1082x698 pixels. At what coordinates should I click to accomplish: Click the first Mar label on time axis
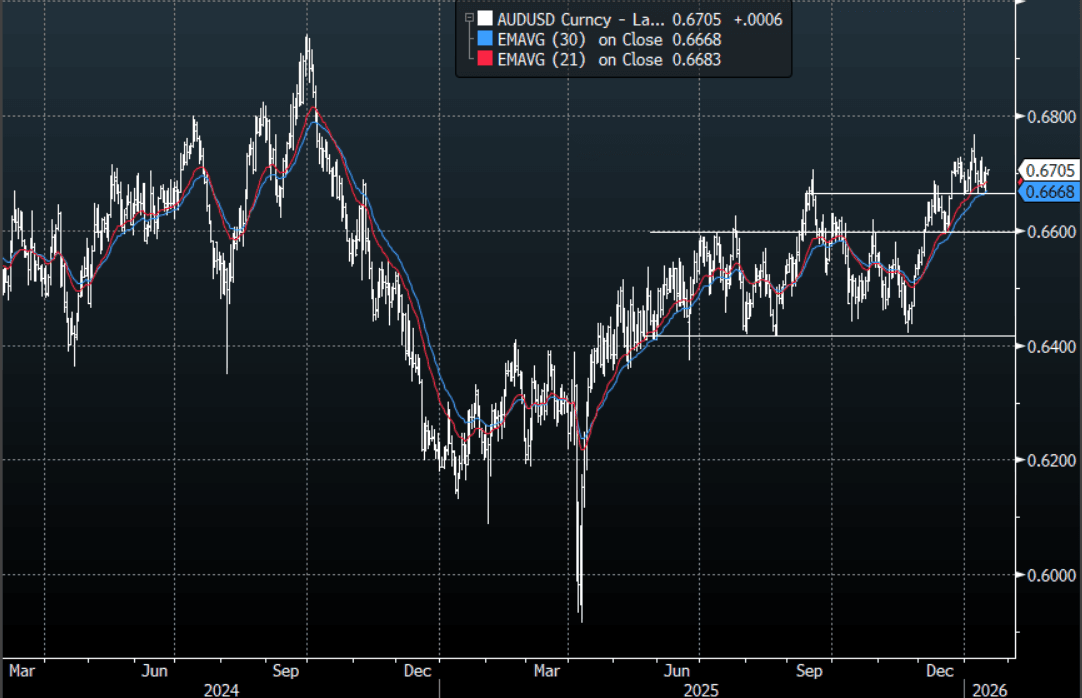tap(21, 670)
